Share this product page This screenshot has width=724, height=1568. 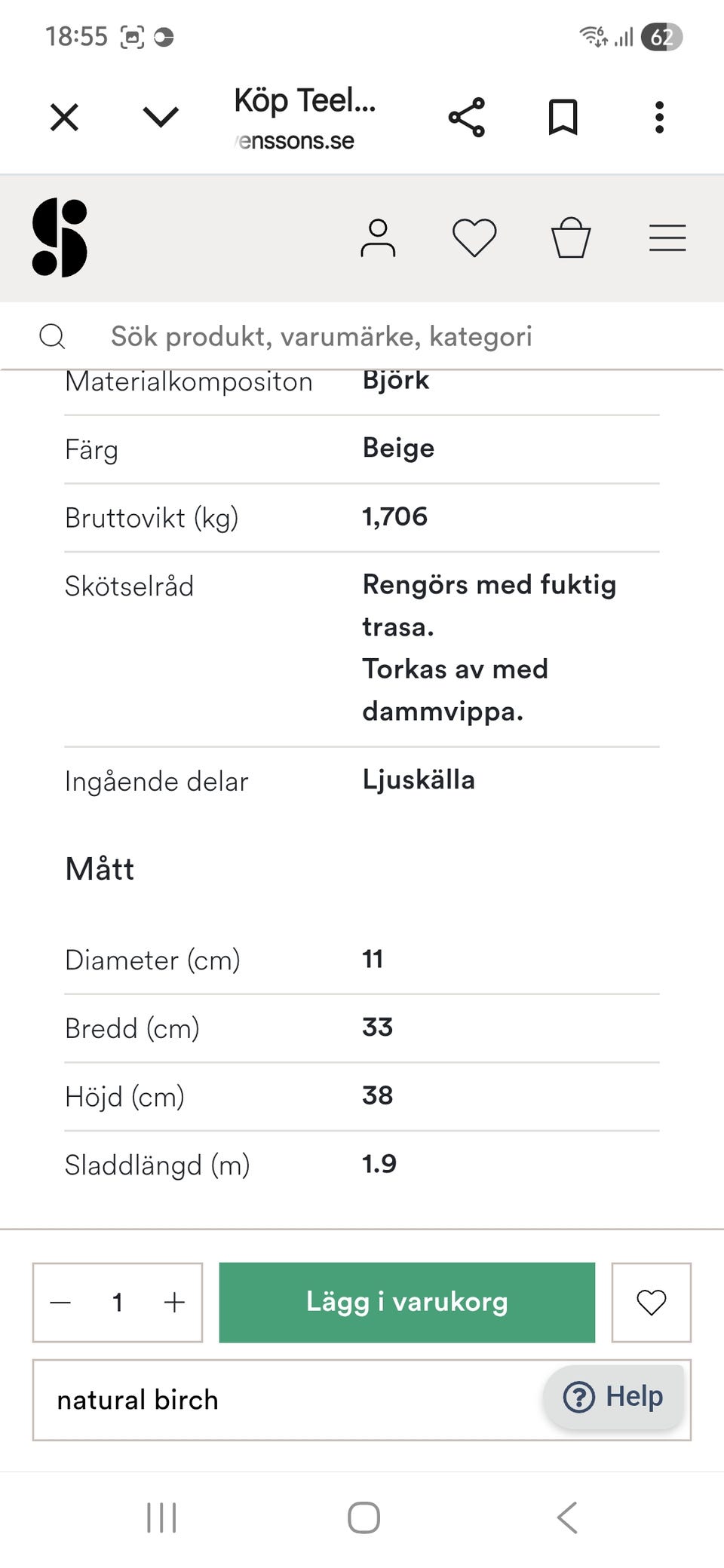tap(467, 118)
